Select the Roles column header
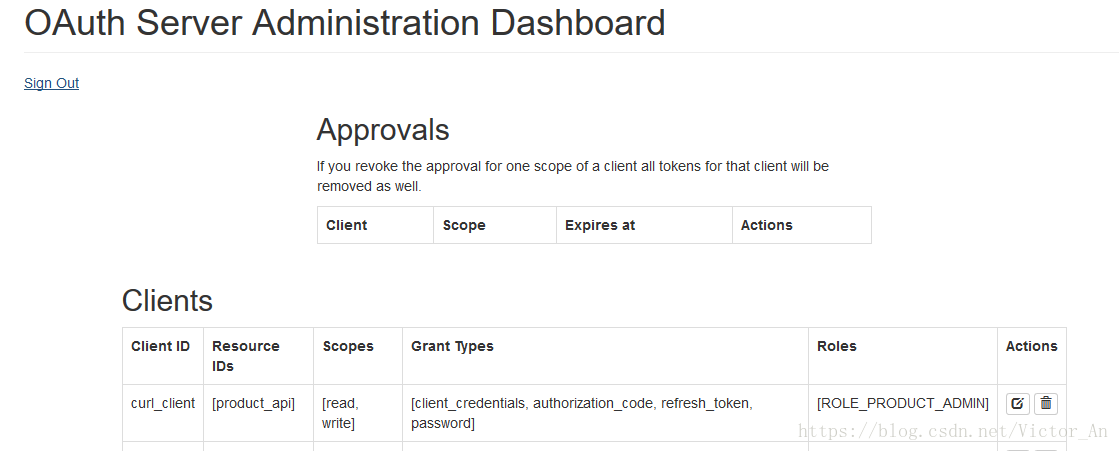1119x451 pixels. point(836,346)
